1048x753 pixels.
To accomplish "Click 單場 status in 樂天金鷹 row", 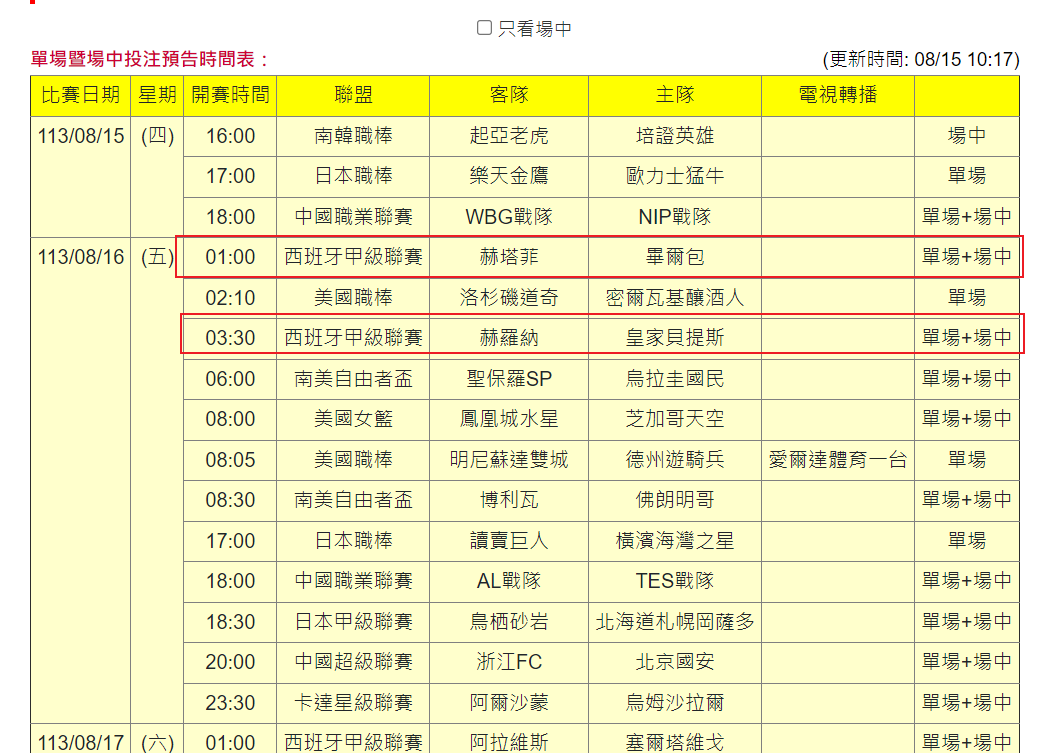I will 966,176.
